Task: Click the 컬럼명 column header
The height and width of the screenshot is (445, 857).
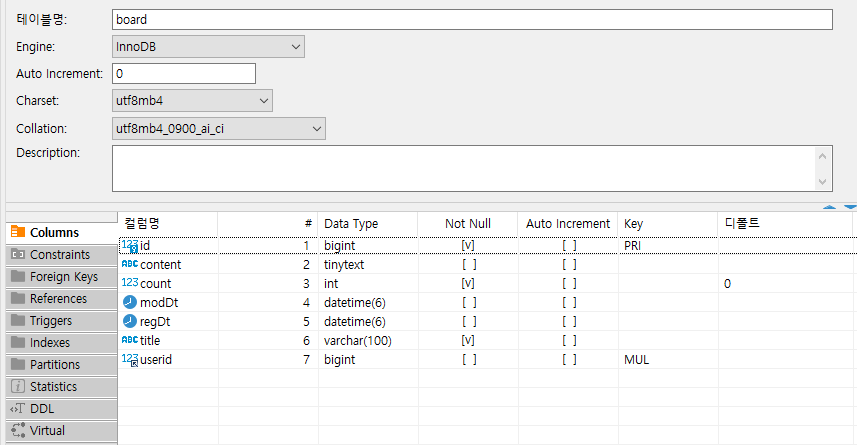Action: [x=168, y=224]
